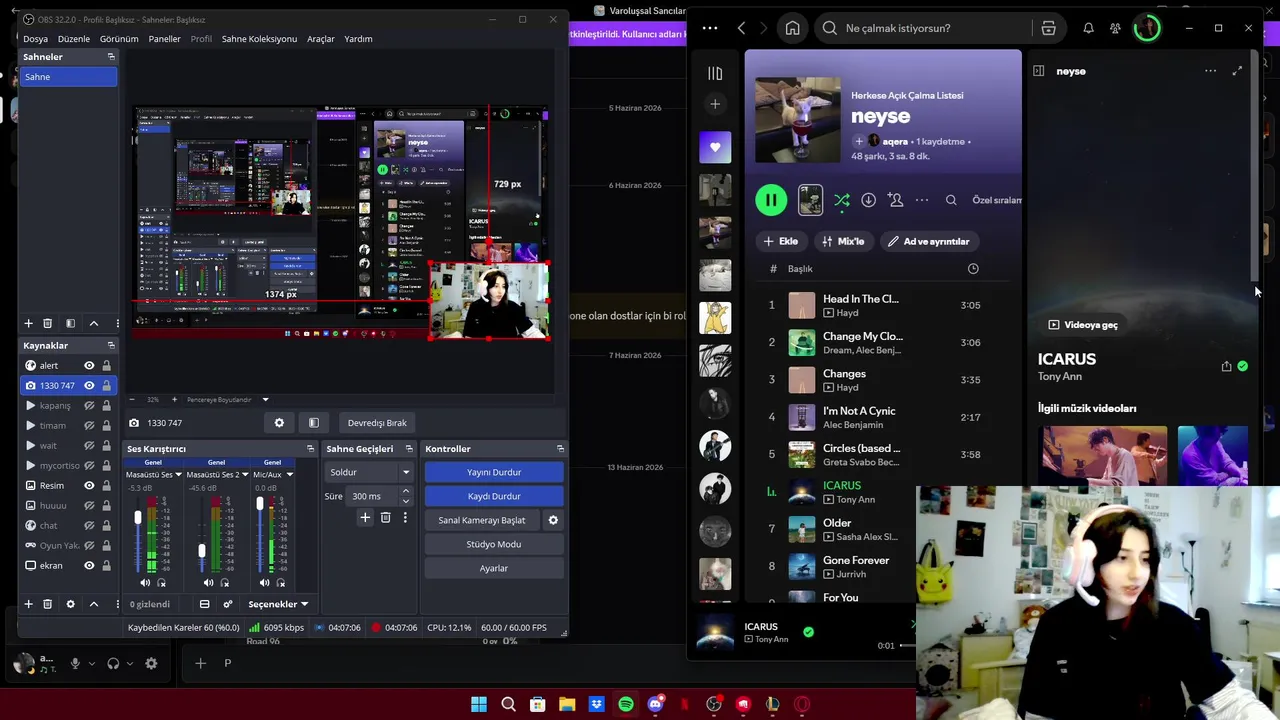Switch audio mixer layout icon
The image size is (1280, 720).
click(x=205, y=604)
